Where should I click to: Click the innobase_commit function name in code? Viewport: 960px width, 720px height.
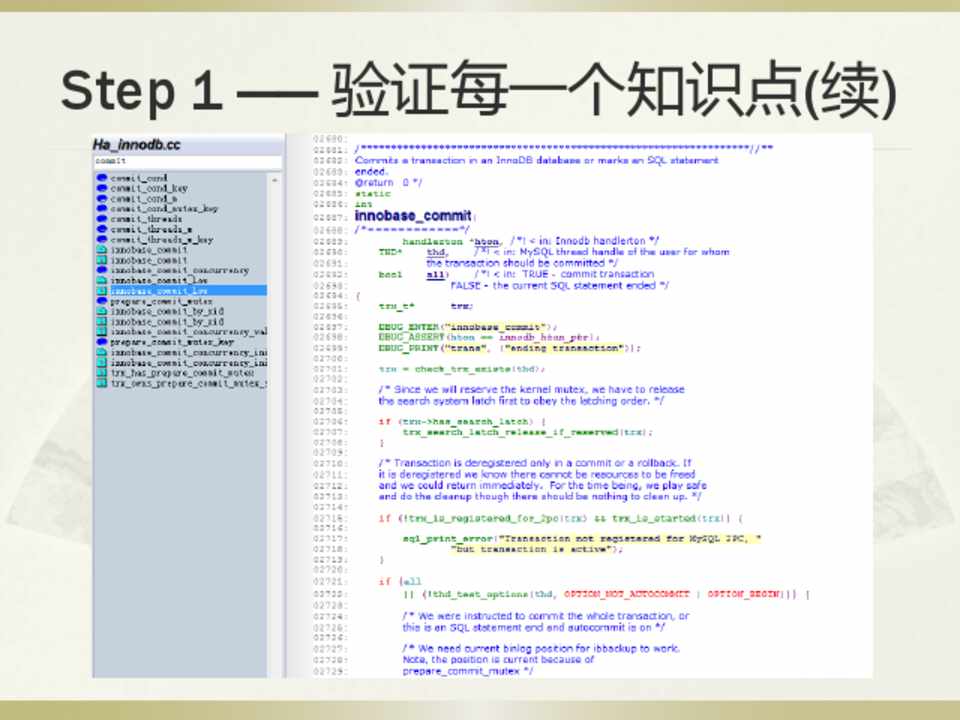(413, 216)
